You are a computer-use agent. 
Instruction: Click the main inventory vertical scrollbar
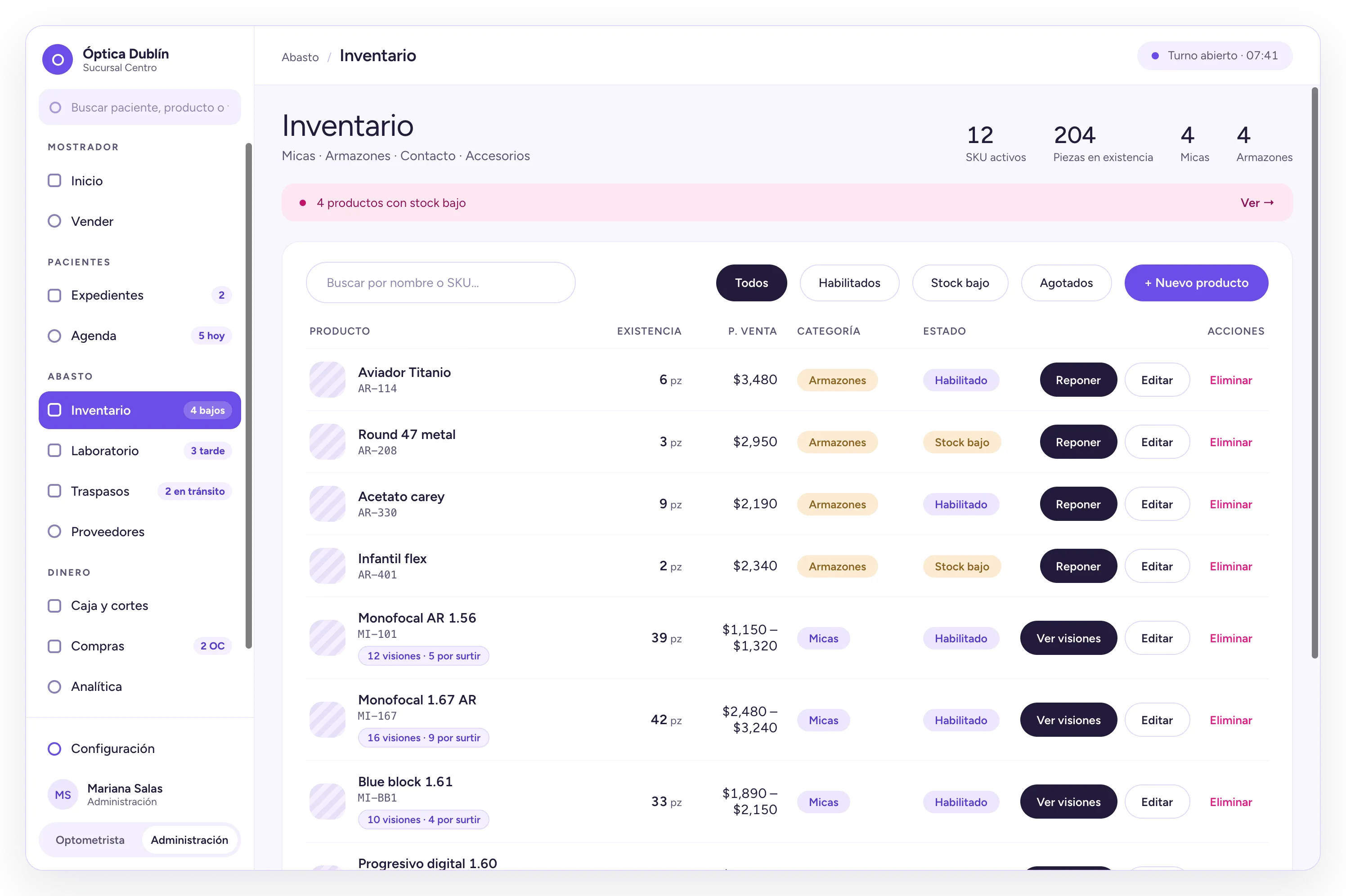(1315, 372)
